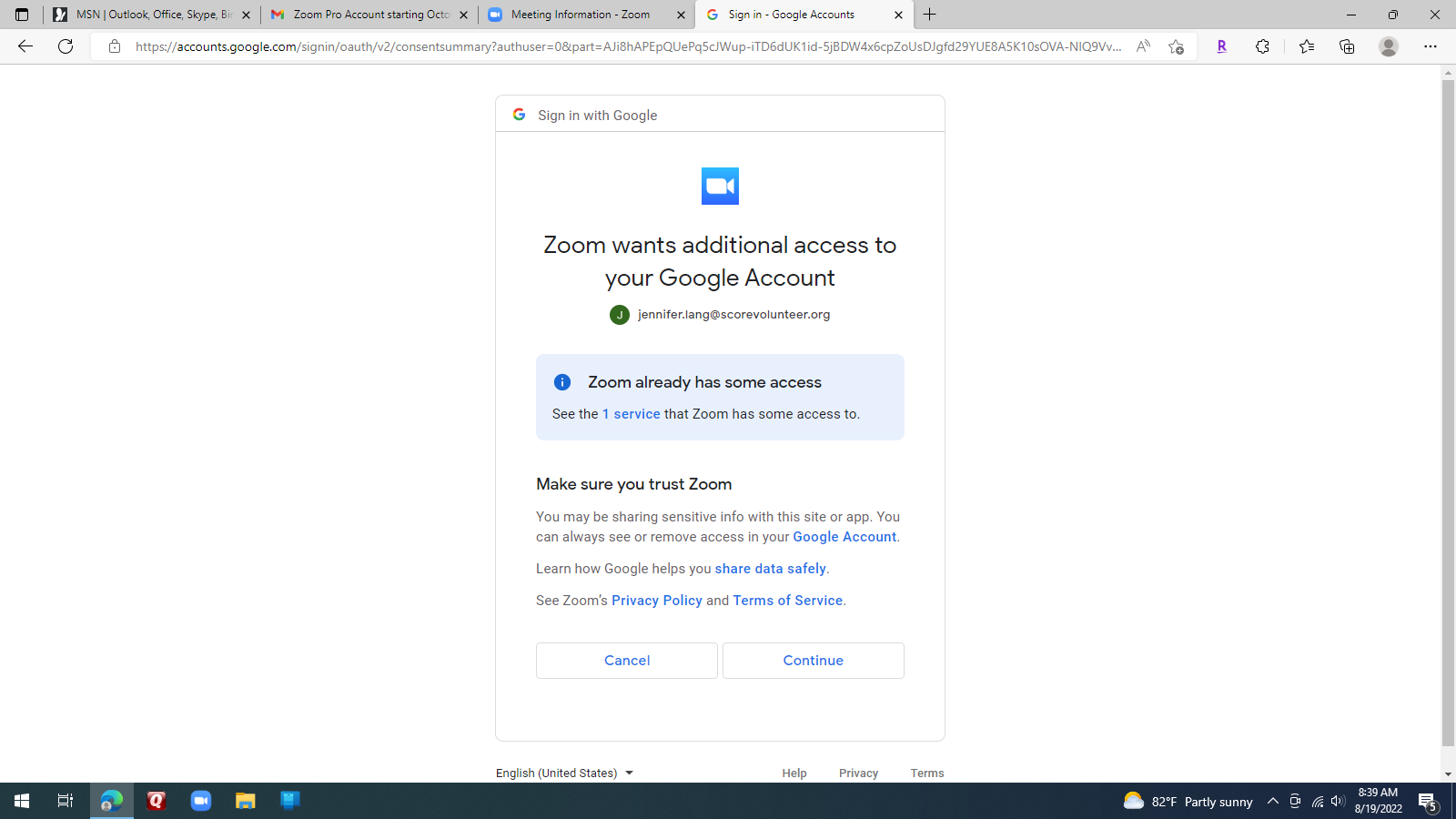Open the notification center

(x=1428, y=802)
